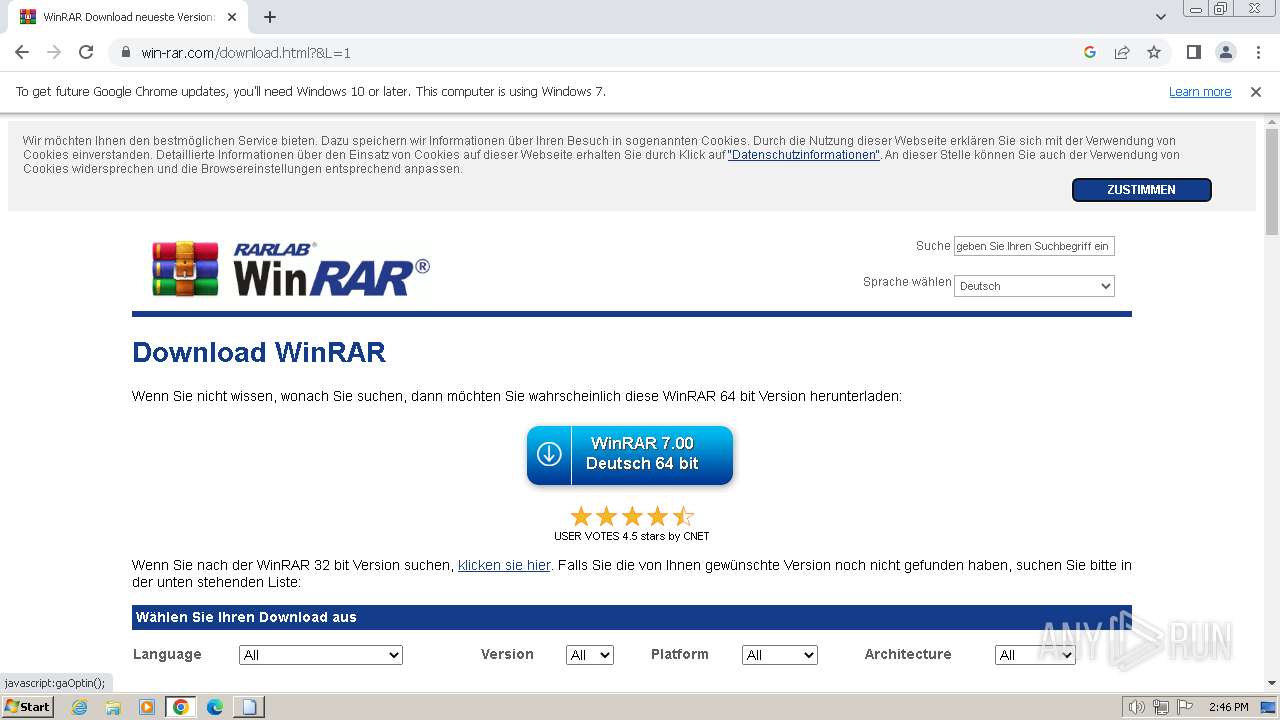Viewport: 1280px width, 720px height.
Task: Open the network icon in the system tray
Action: point(1161,707)
